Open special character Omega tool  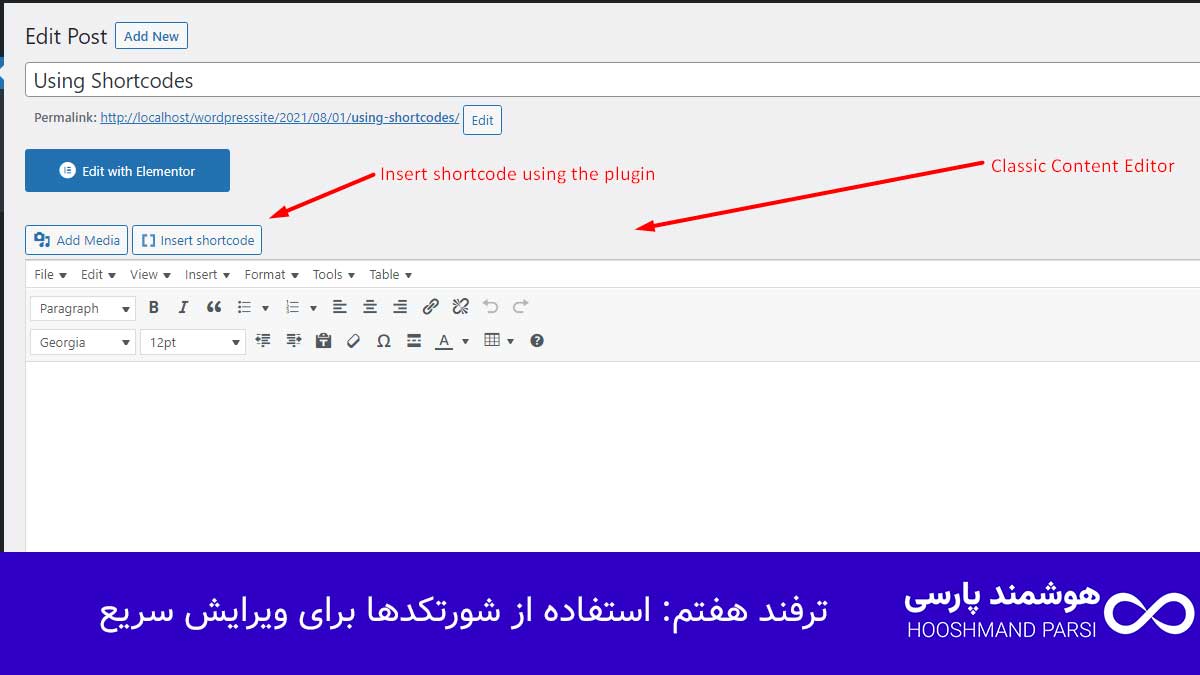point(383,341)
